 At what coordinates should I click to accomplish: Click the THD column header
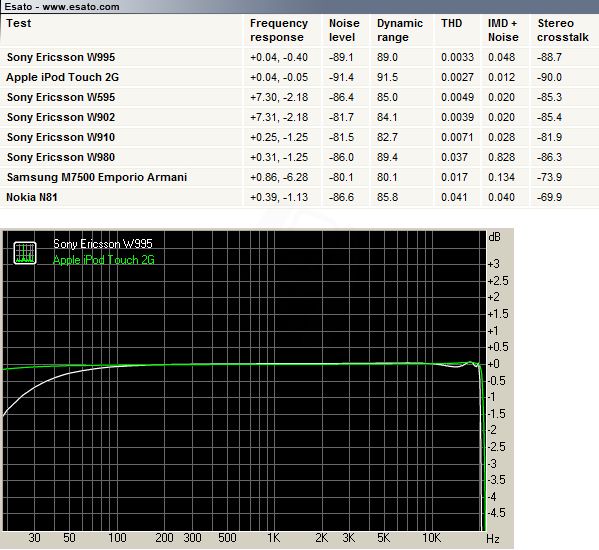(452, 23)
